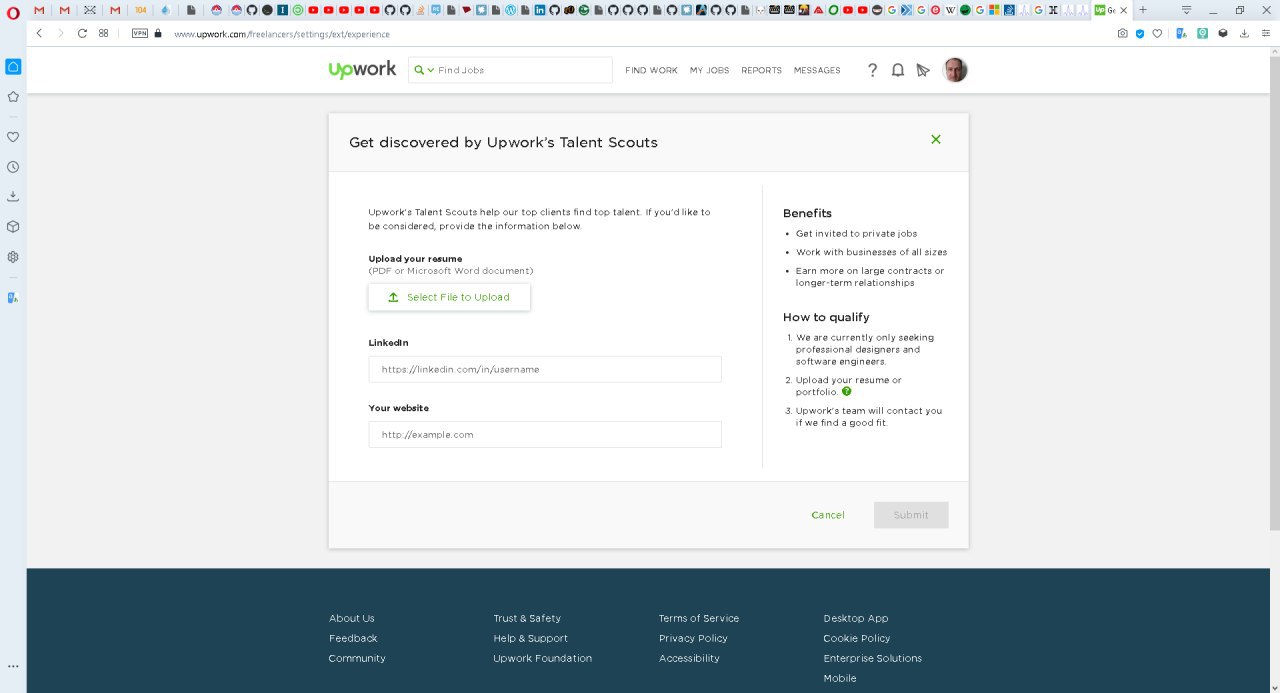Click the Submit button
Viewport: 1280px width, 693px height.
tap(911, 515)
